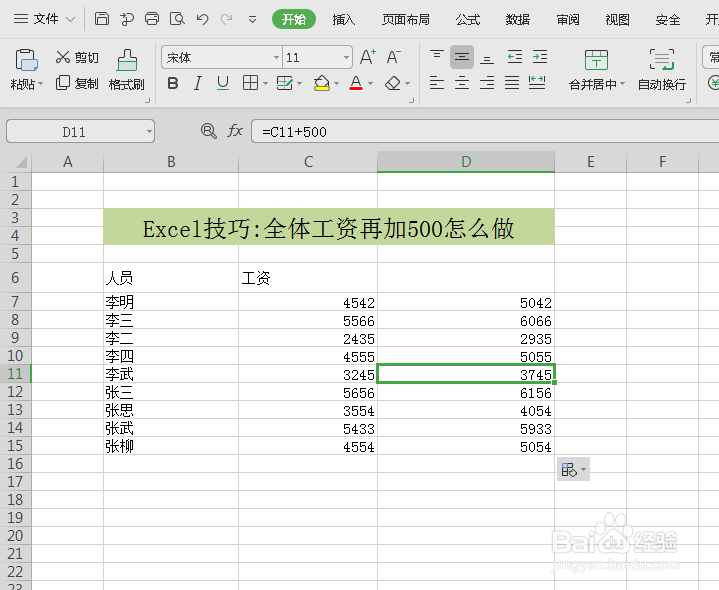Click the select-all corner of the grid
Screen dimensions: 719x590
click(21, 162)
